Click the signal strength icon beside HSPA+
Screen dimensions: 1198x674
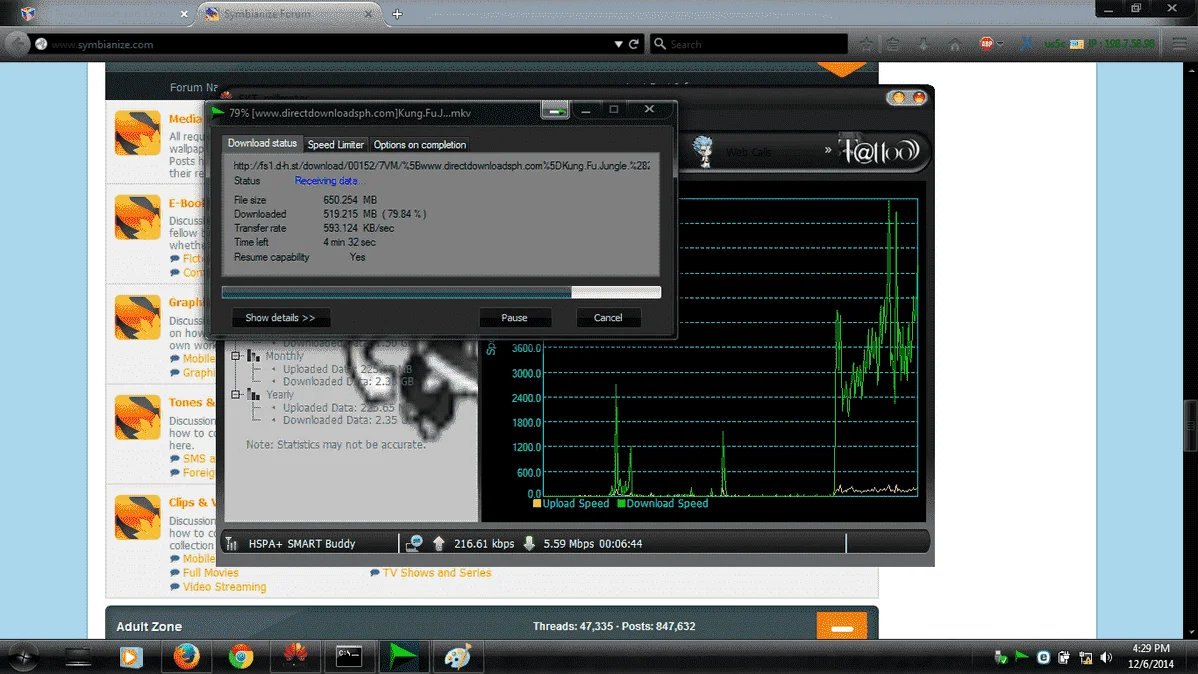click(232, 543)
